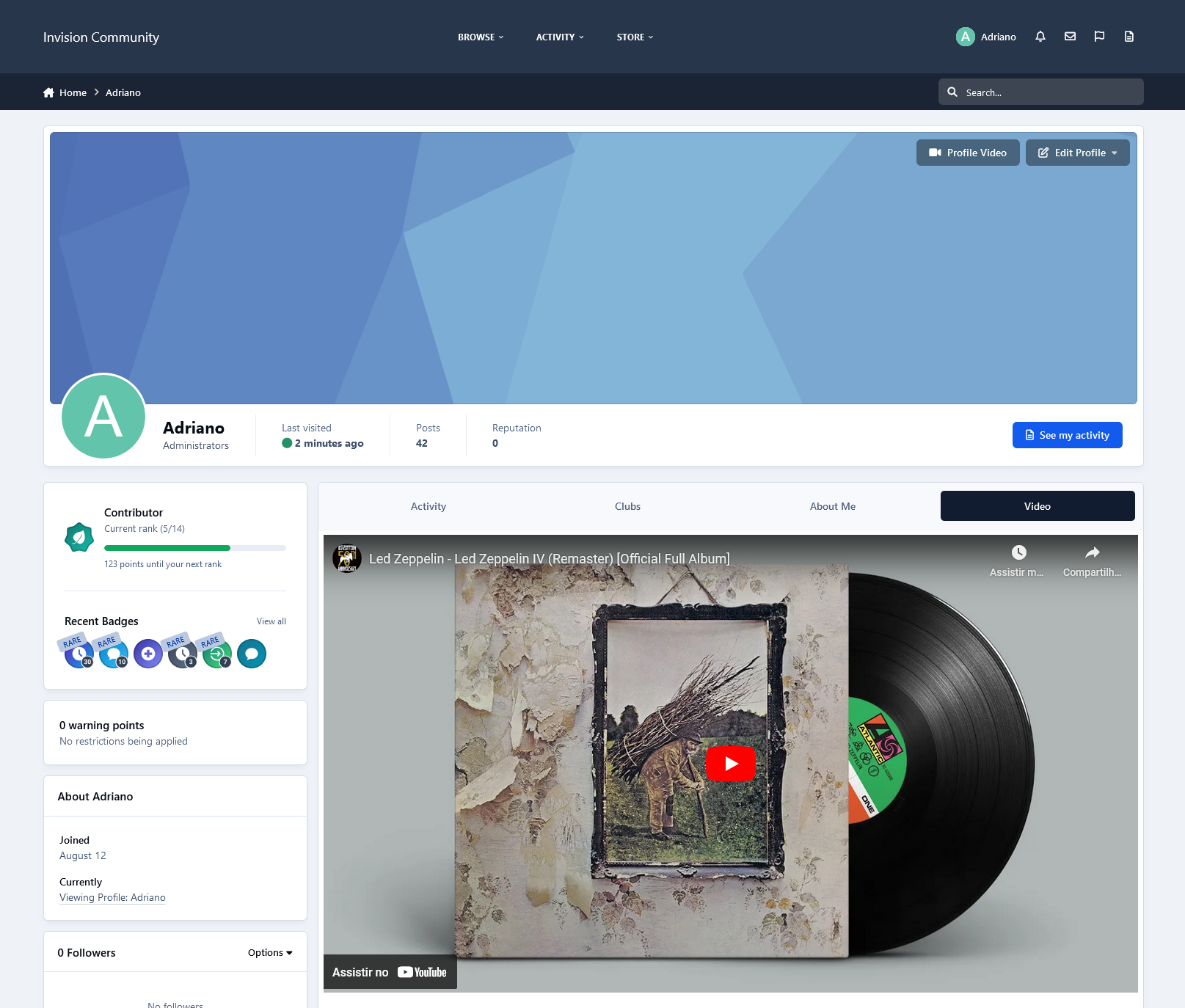Switch to the About Me tab
The height and width of the screenshot is (1008, 1185).
[x=833, y=506]
